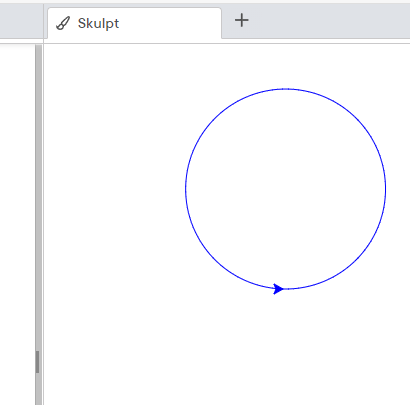This screenshot has height=405, width=410.
Task: Click the Skulpt tab title text
Action: coord(98,23)
